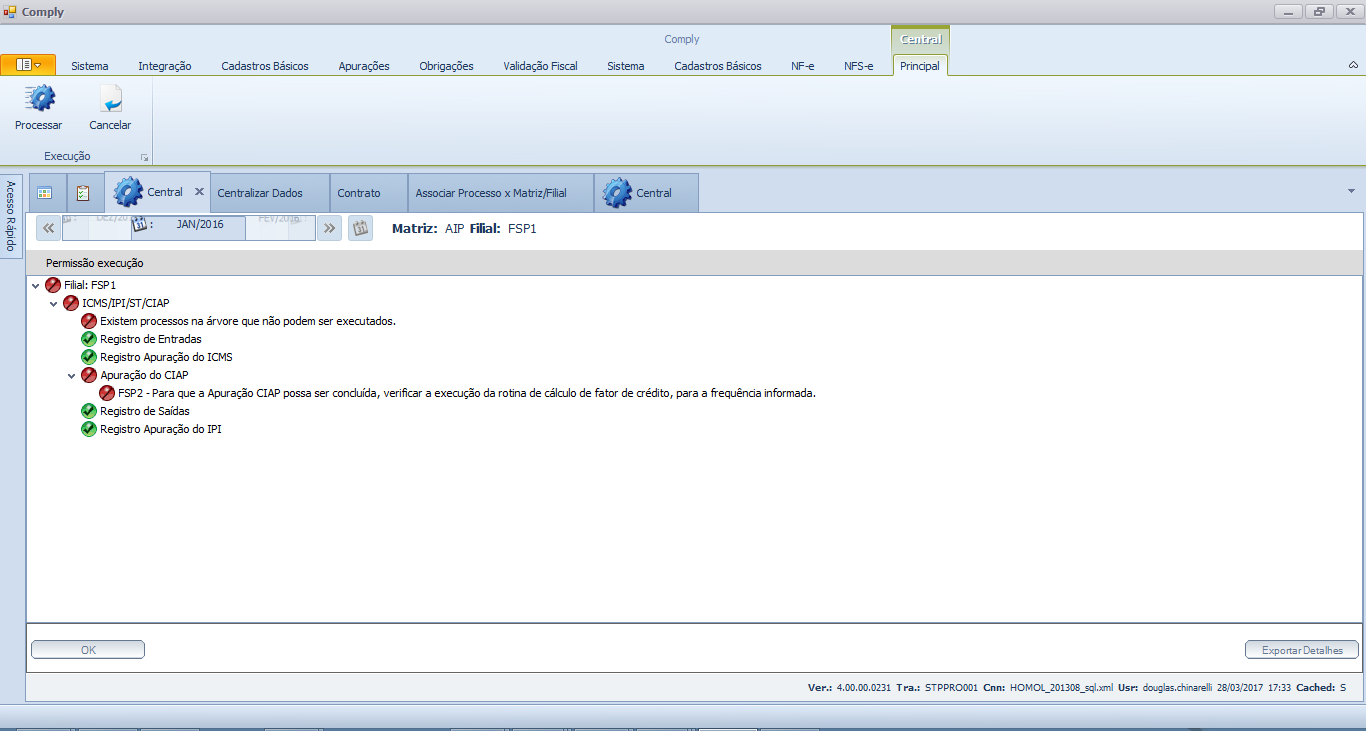The image size is (1366, 731).
Task: Click the Comply app icon in title bar
Action: [x=10, y=12]
